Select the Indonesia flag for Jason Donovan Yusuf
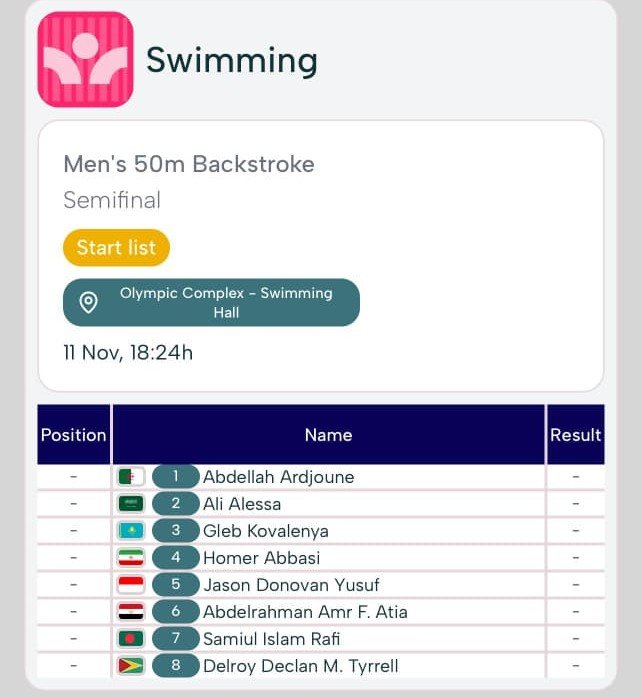642x698 pixels. [x=131, y=585]
